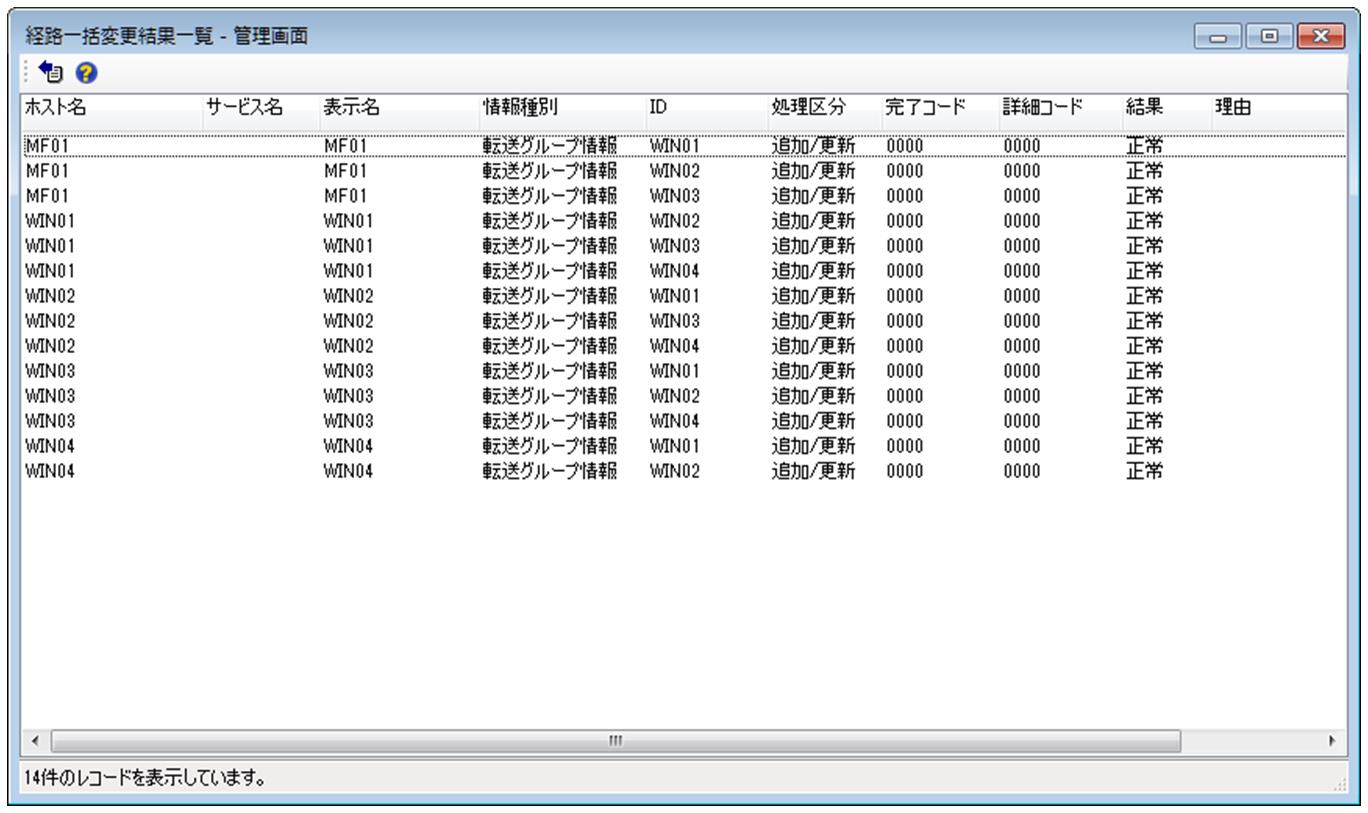Select the MF01 row with ID WIN01
1368x813 pixels.
(684, 146)
